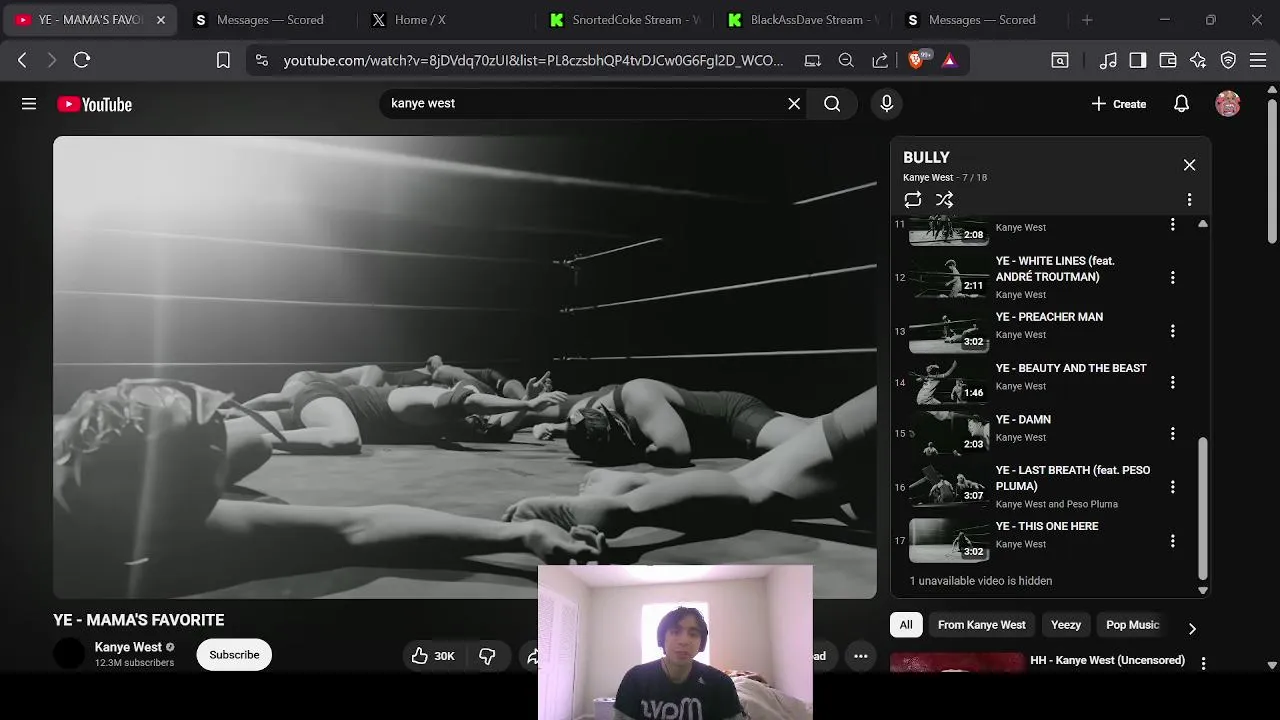Click the page vertical scrollbar
This screenshot has width=1280, height=720.
[x=1272, y=170]
